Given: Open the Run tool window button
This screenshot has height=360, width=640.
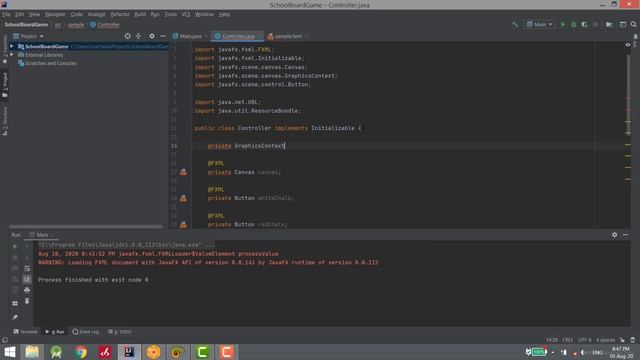Looking at the screenshot, I should [x=55, y=332].
